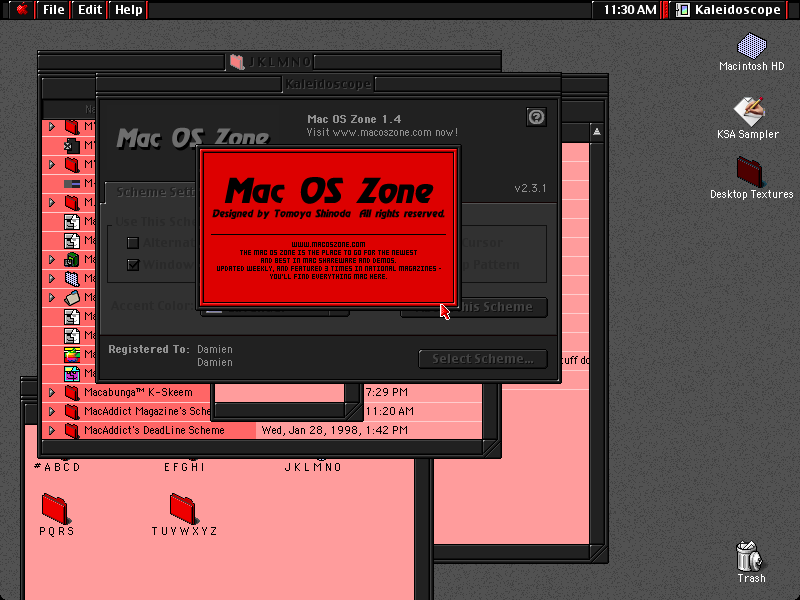Select the rainbow Apple logo file icon
This screenshot has width=800, height=600.
click(72, 354)
